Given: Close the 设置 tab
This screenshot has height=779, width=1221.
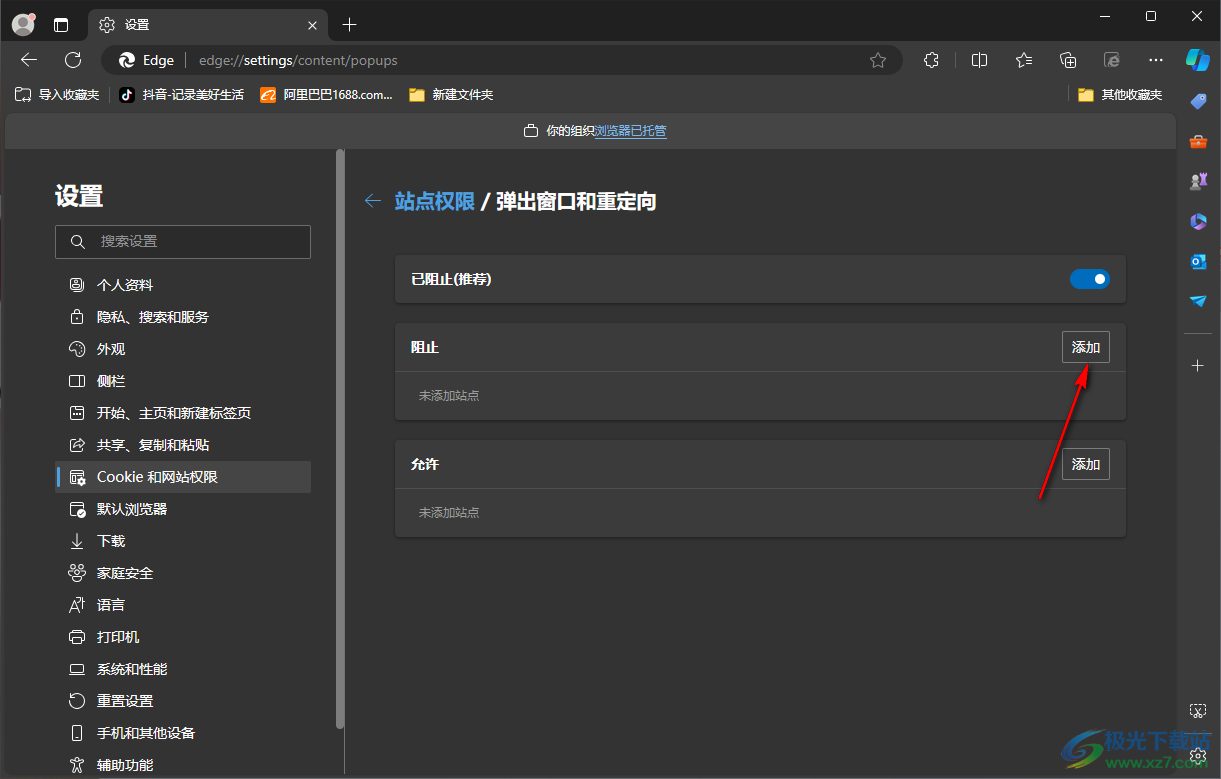Looking at the screenshot, I should point(313,25).
